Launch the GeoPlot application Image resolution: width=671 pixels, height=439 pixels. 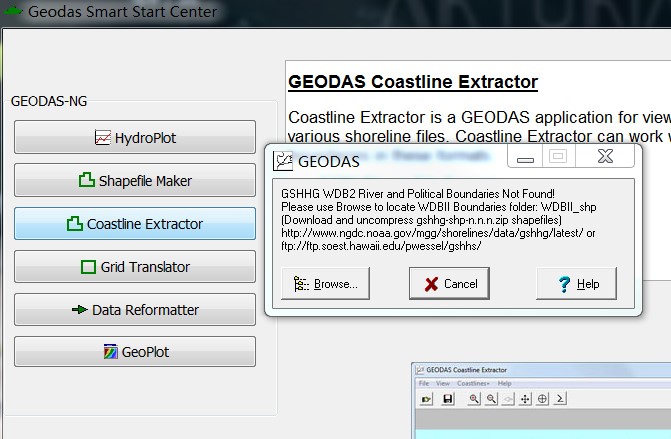pyautogui.click(x=135, y=352)
